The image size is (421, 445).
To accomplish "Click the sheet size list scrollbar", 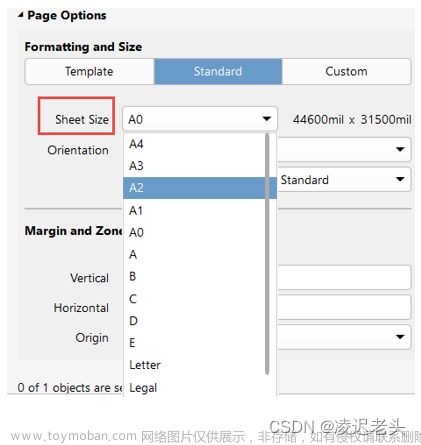I will pos(267,254).
